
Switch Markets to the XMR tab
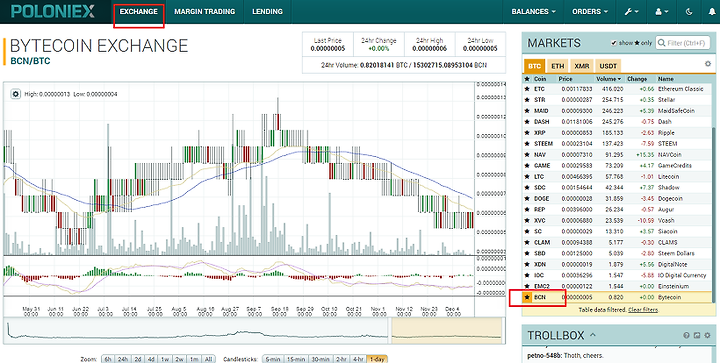[x=582, y=66]
